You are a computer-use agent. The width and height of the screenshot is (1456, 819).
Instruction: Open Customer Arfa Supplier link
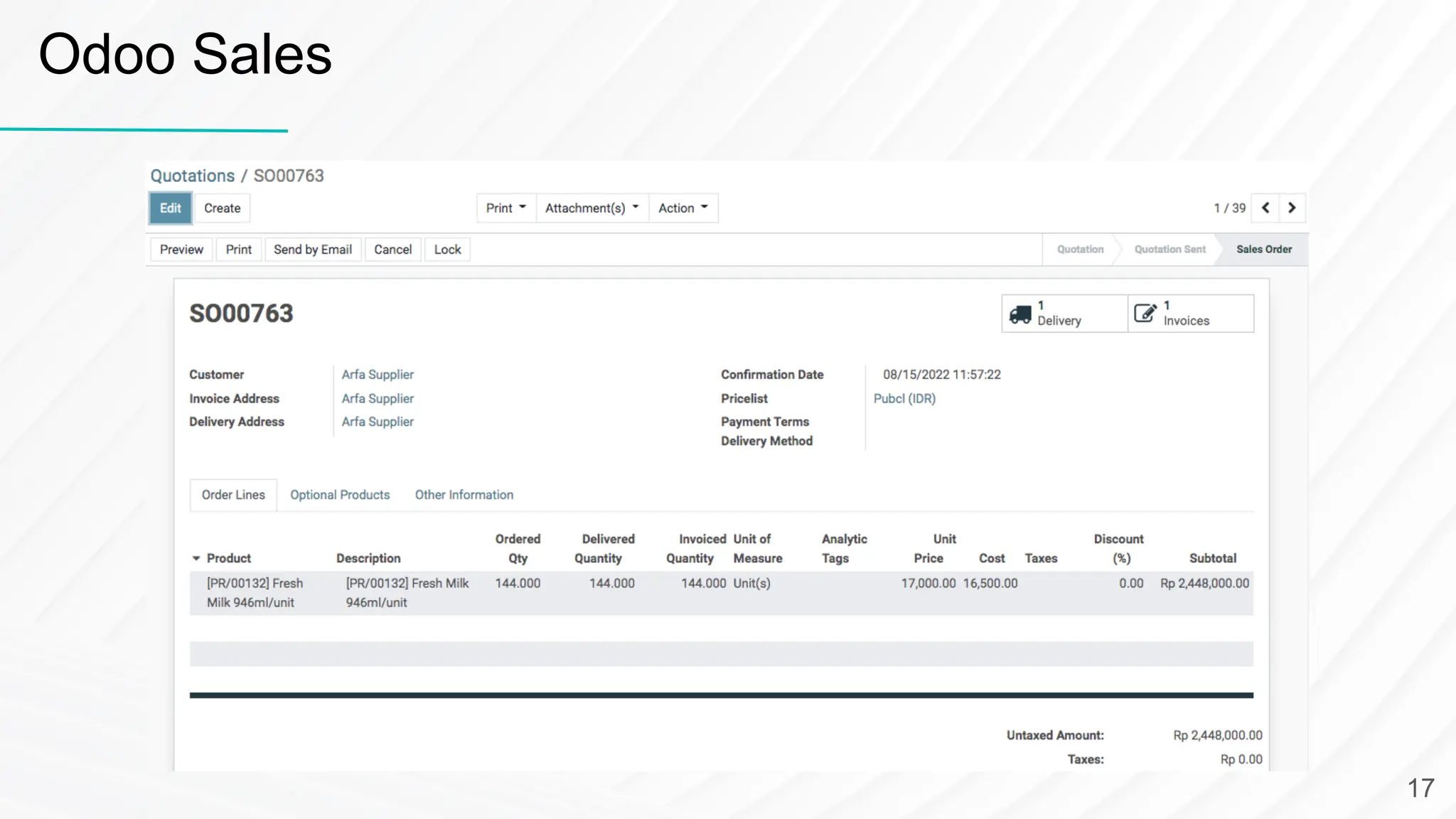[378, 375]
